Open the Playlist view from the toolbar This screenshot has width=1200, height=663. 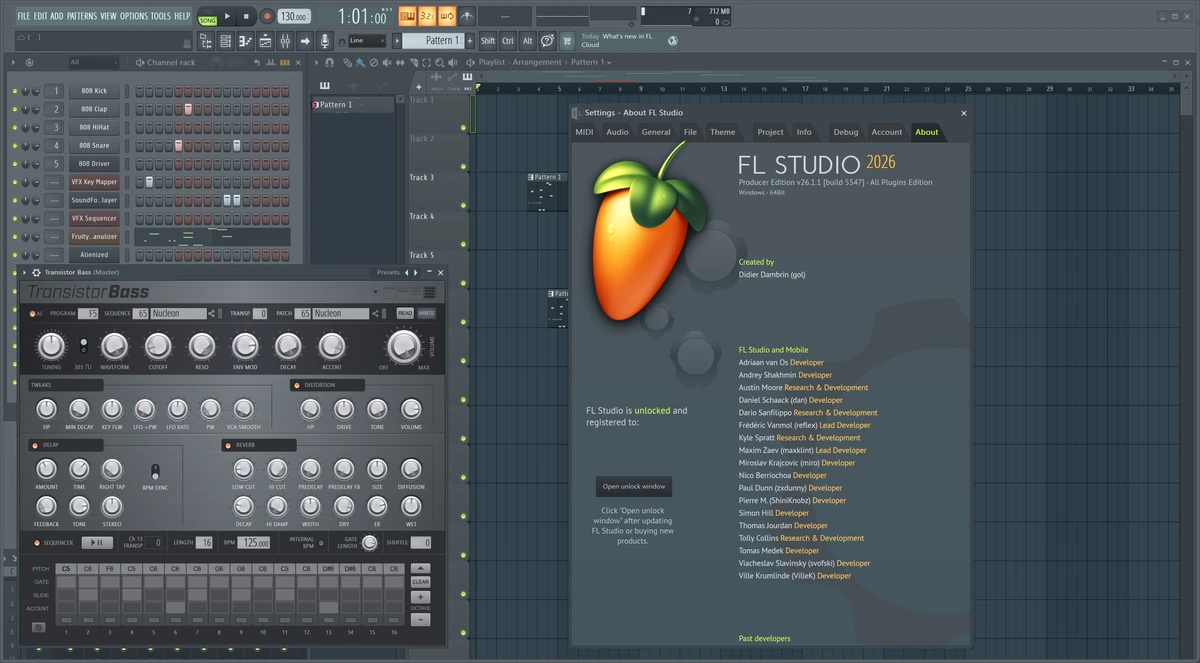(x=265, y=41)
